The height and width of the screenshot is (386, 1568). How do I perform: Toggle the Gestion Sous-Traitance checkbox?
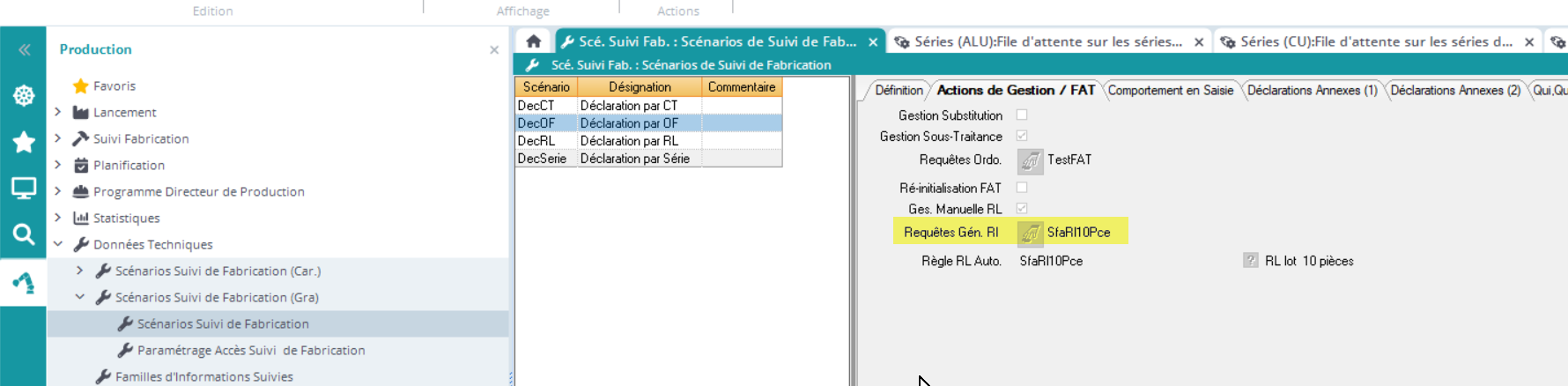[1022, 136]
